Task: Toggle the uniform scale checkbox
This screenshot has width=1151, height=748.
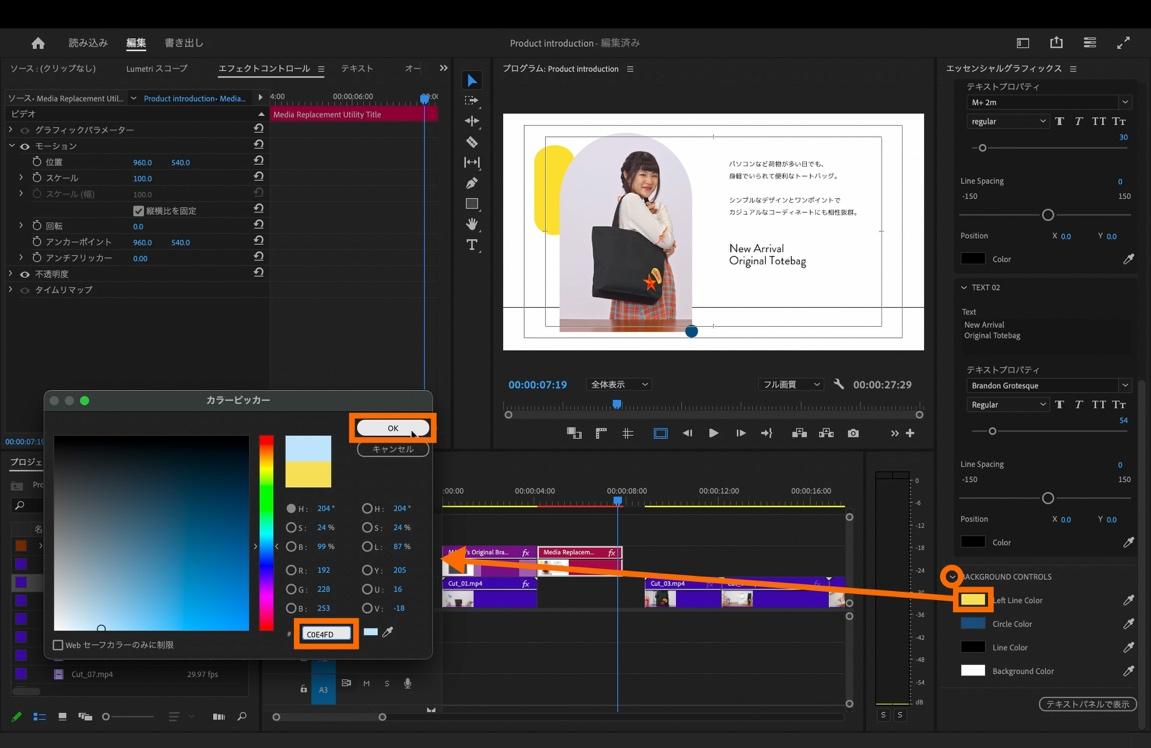Action: (x=139, y=211)
